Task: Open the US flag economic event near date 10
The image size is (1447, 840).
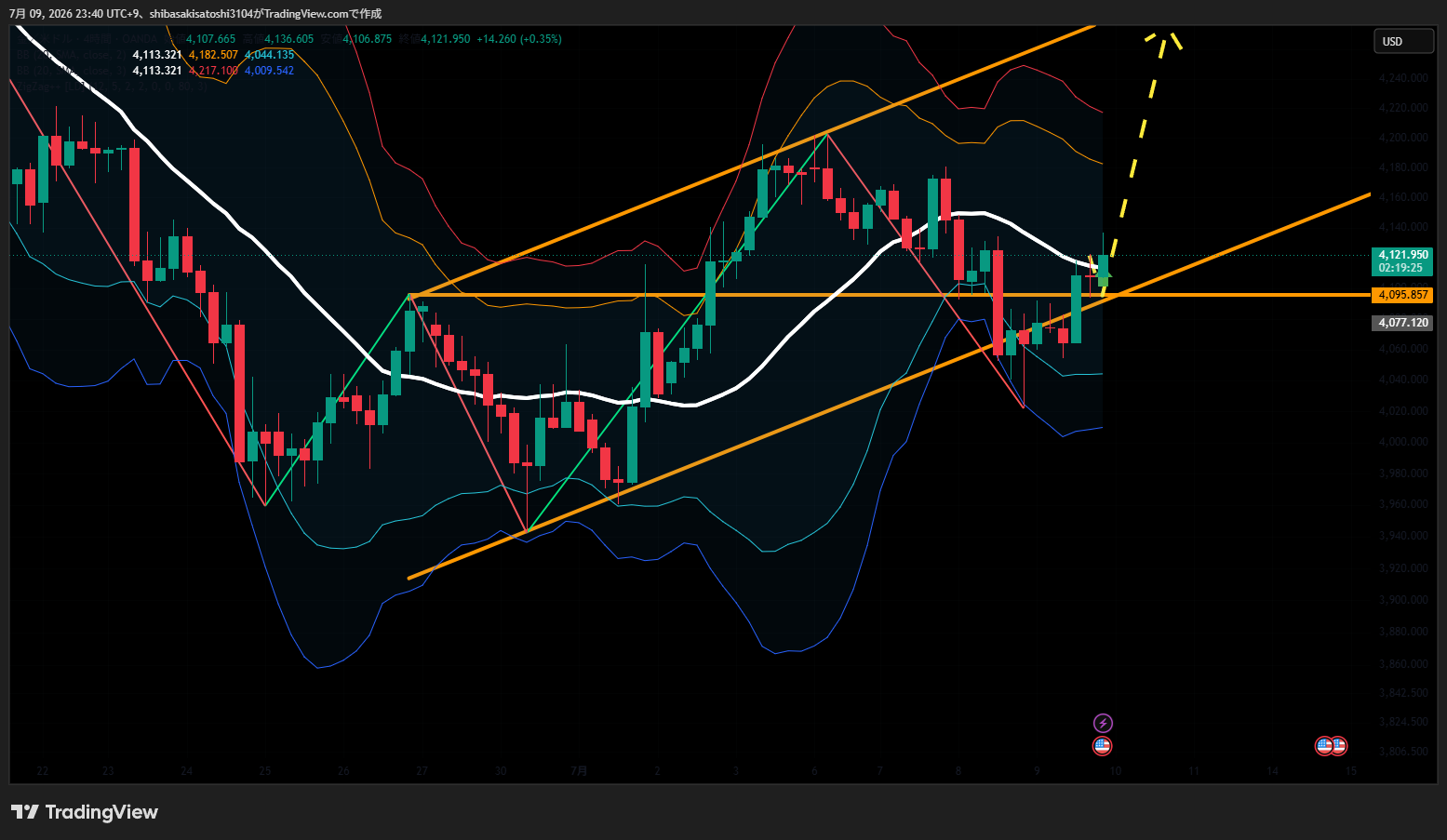Action: [1103, 745]
